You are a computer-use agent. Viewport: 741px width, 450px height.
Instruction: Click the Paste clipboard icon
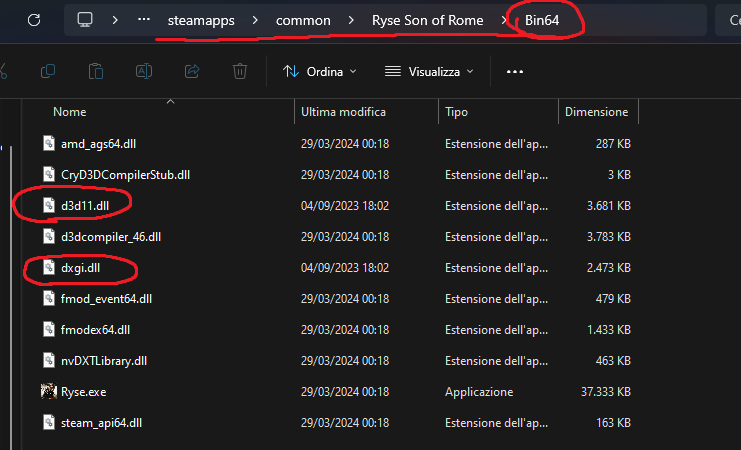(x=96, y=71)
